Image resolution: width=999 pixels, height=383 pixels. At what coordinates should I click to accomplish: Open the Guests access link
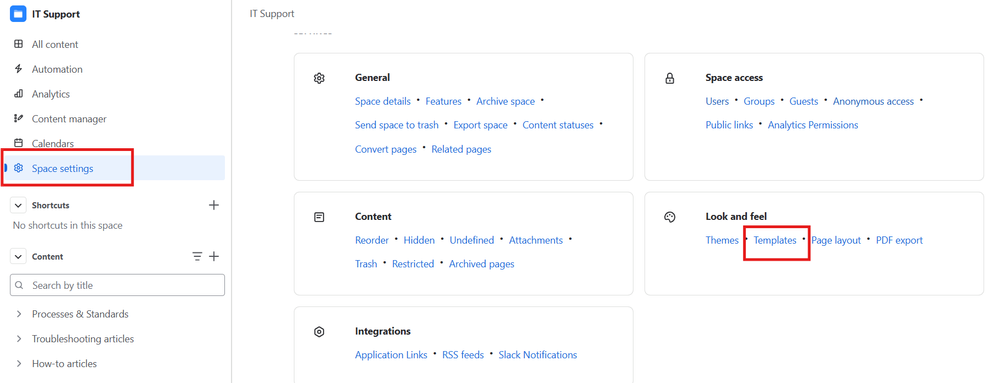[803, 101]
